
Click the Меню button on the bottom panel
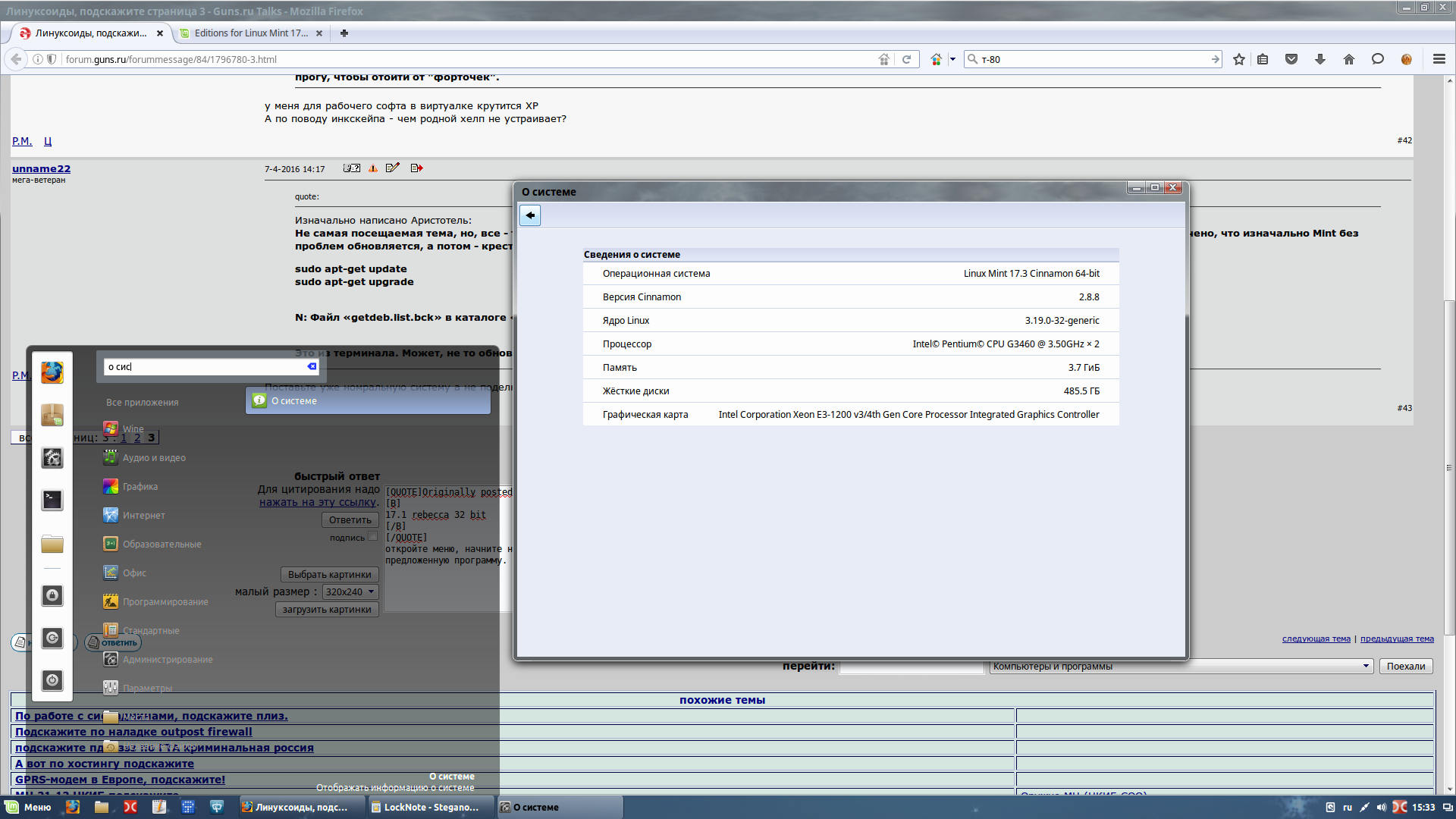coord(29,807)
